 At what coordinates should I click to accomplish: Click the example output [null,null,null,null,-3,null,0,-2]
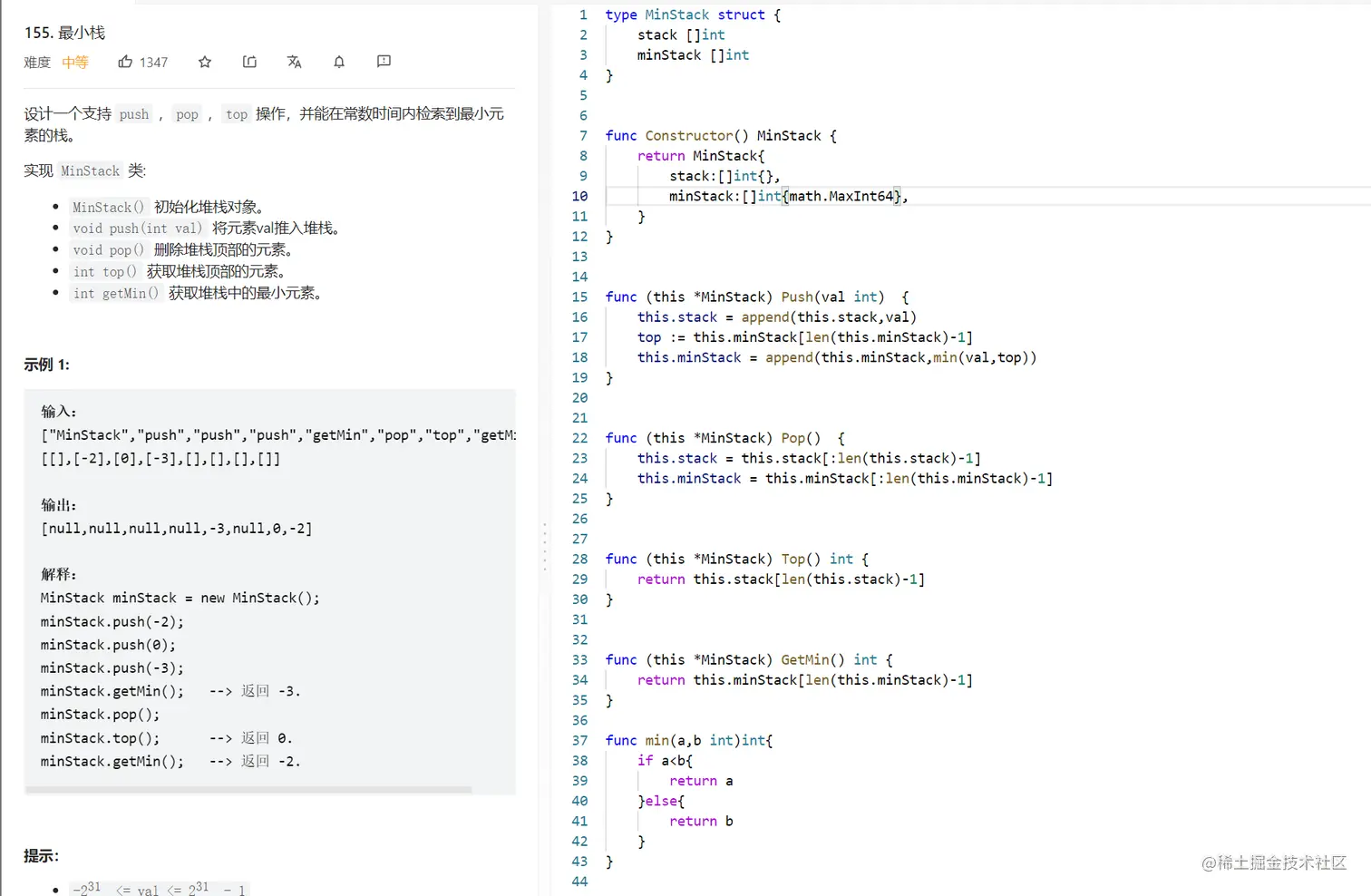point(177,529)
